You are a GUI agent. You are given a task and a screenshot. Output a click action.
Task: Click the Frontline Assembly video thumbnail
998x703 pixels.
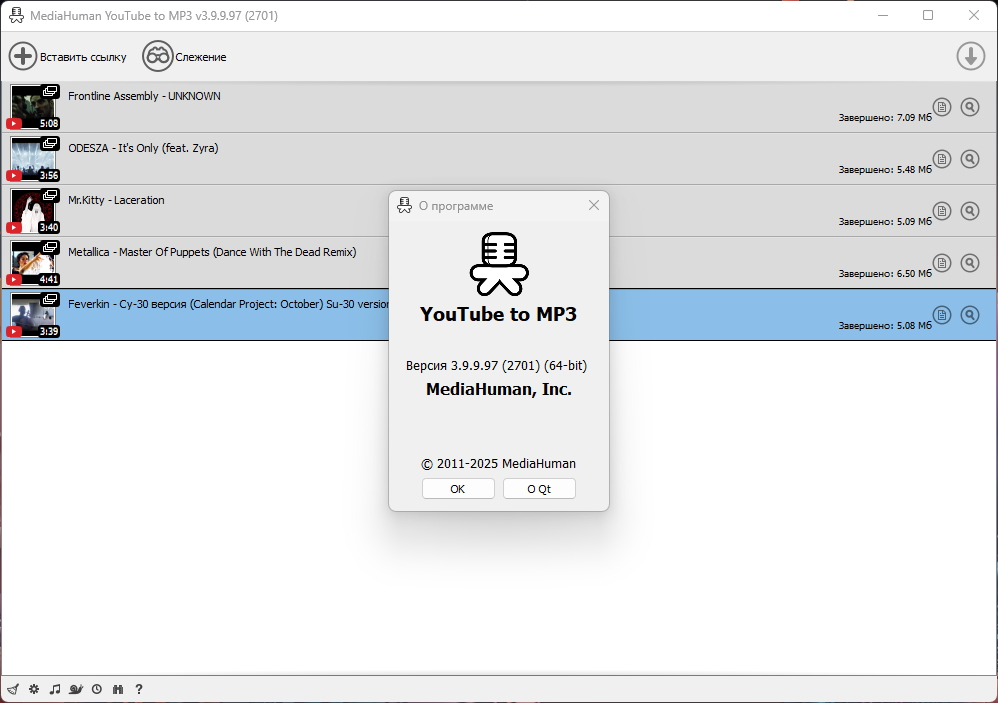34,107
